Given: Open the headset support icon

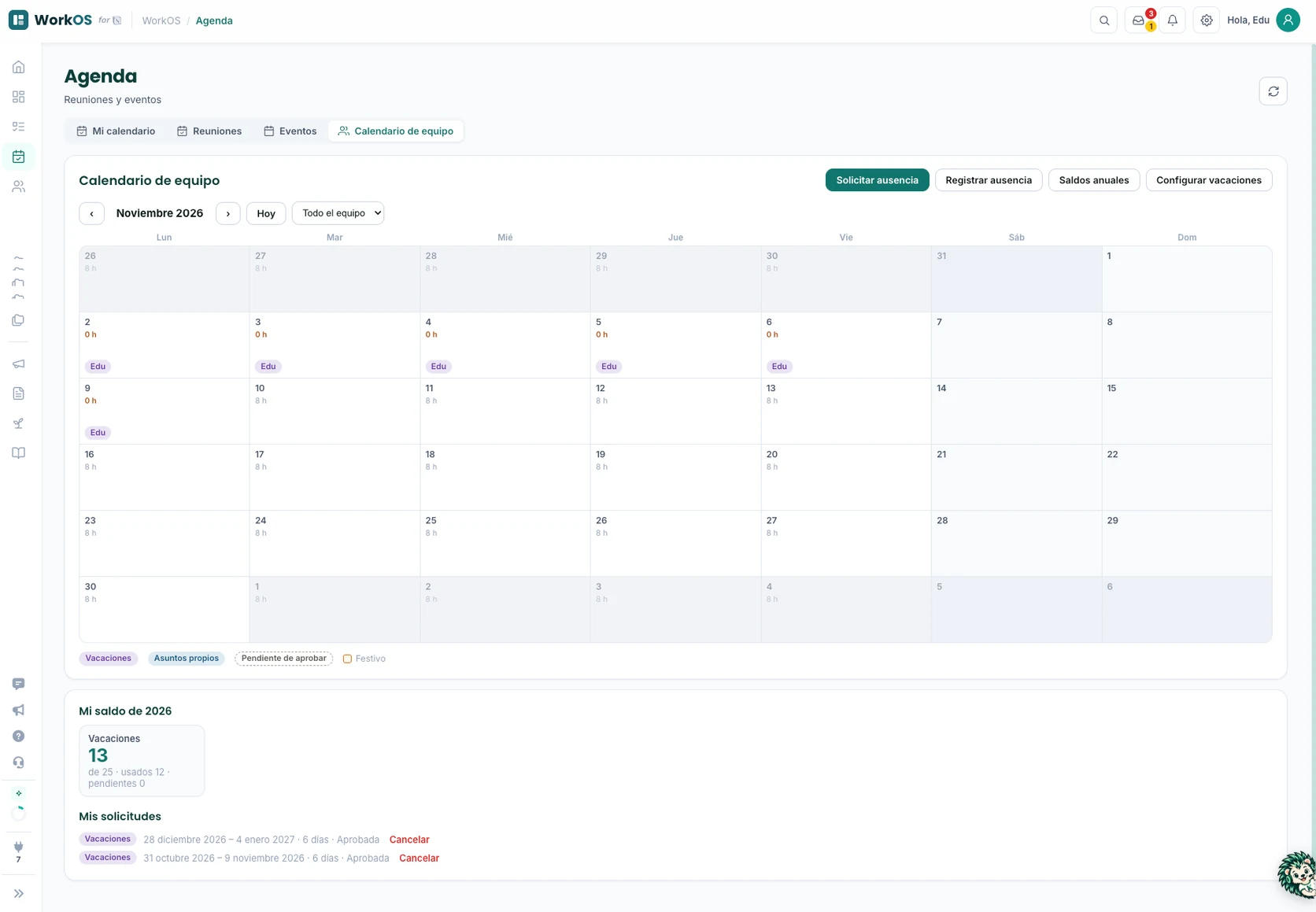Looking at the screenshot, I should [x=18, y=762].
